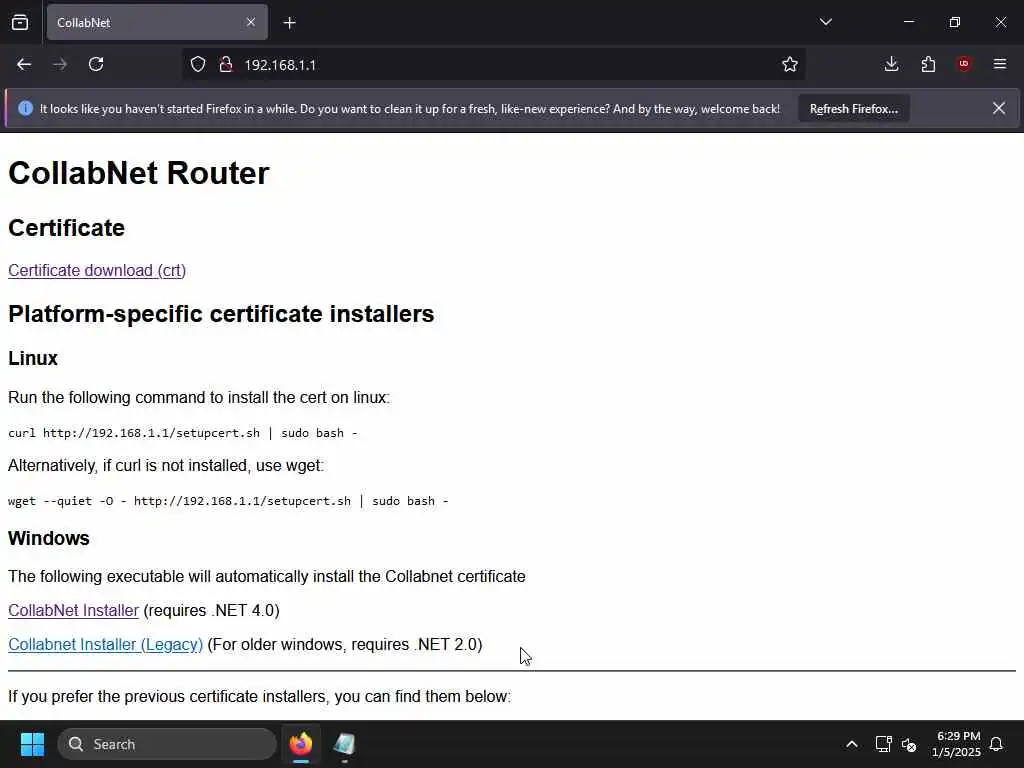The image size is (1024, 768).
Task: Click the taskbar Search box
Action: click(167, 744)
